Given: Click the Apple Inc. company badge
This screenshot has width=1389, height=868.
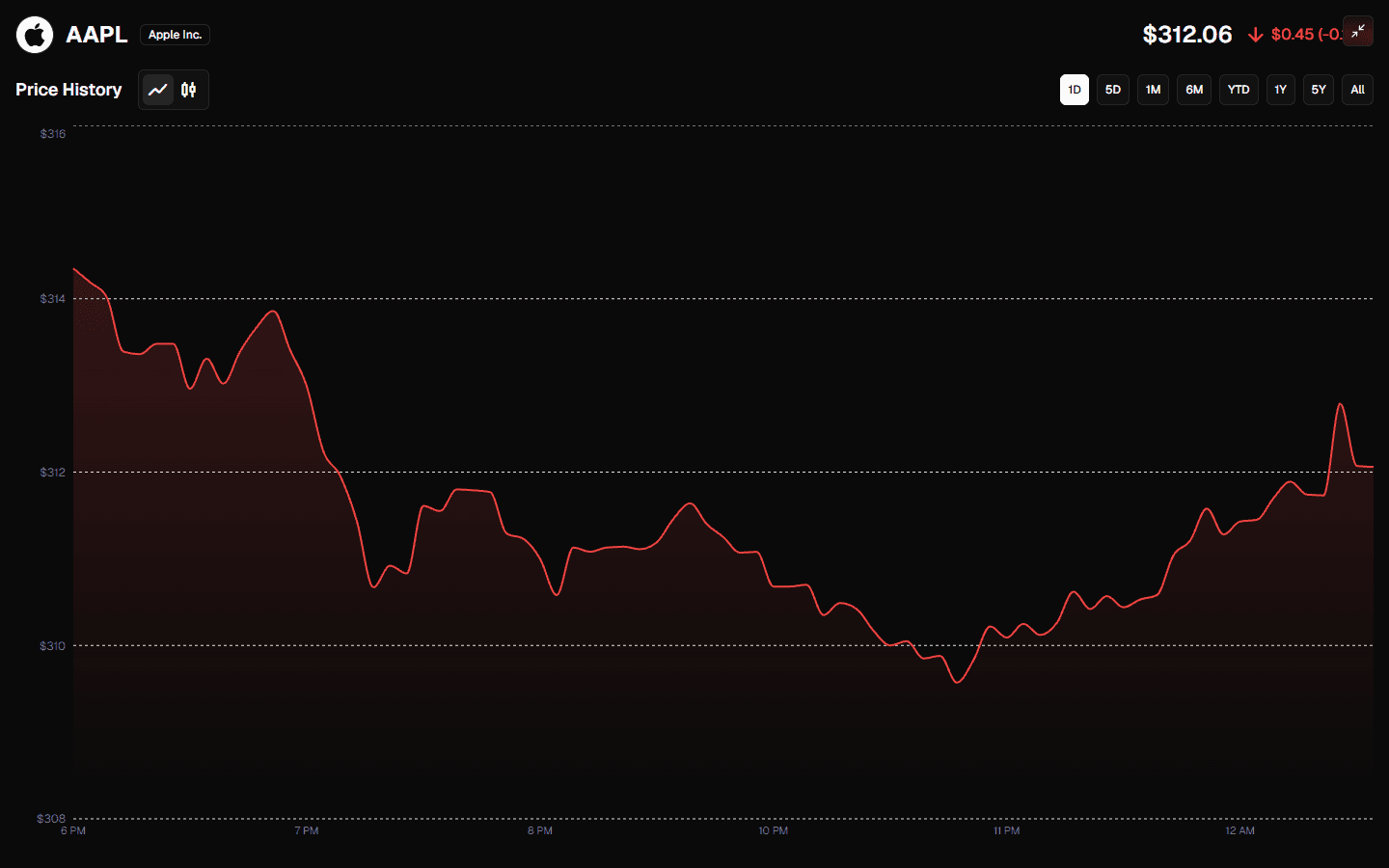Looking at the screenshot, I should pos(175,35).
